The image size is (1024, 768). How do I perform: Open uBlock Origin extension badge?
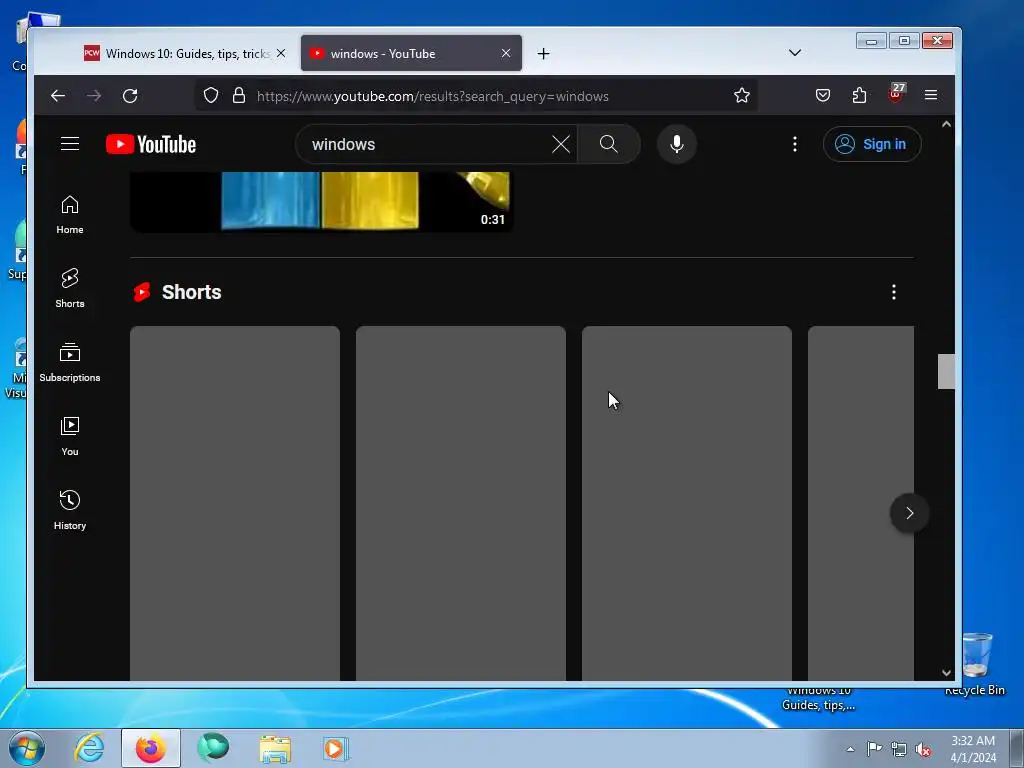tap(897, 94)
